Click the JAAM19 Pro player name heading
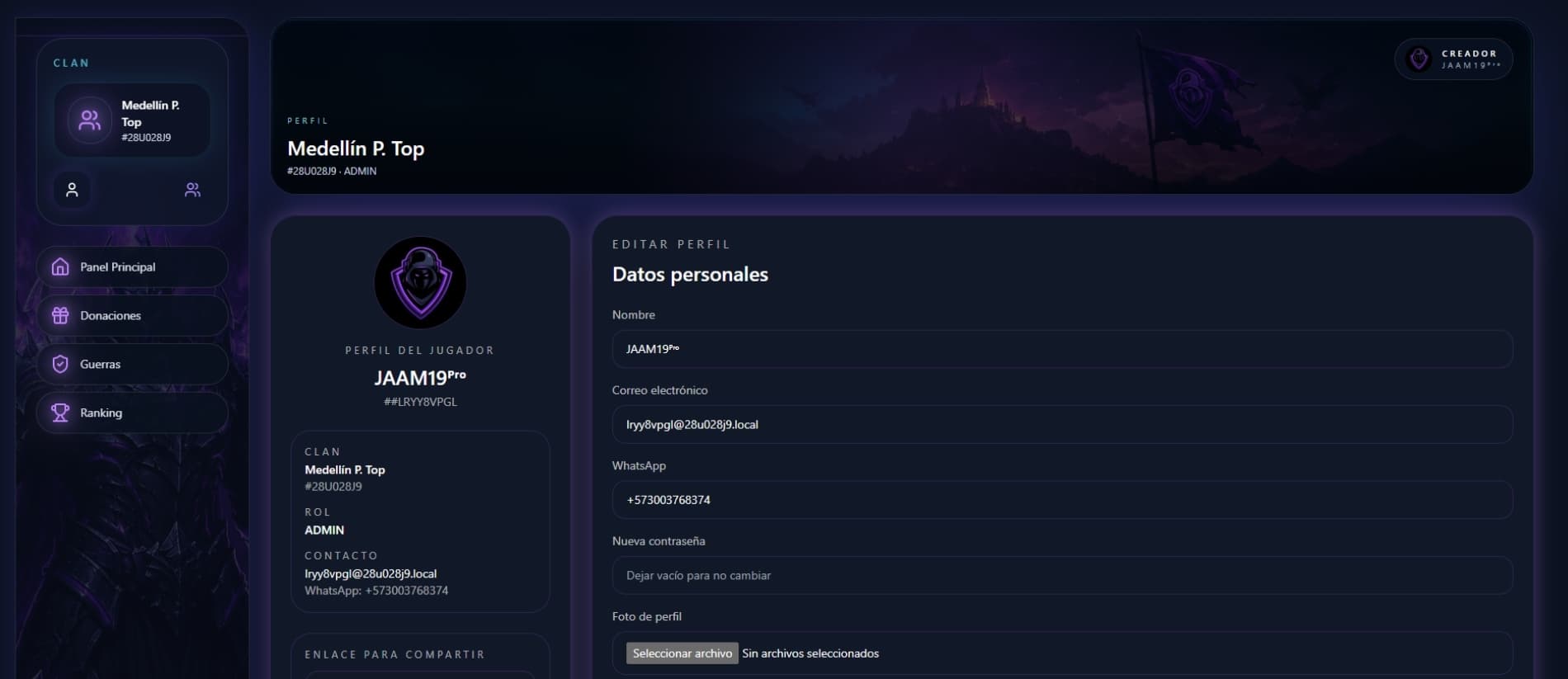Screen dimensions: 1568x679 click(x=420, y=377)
